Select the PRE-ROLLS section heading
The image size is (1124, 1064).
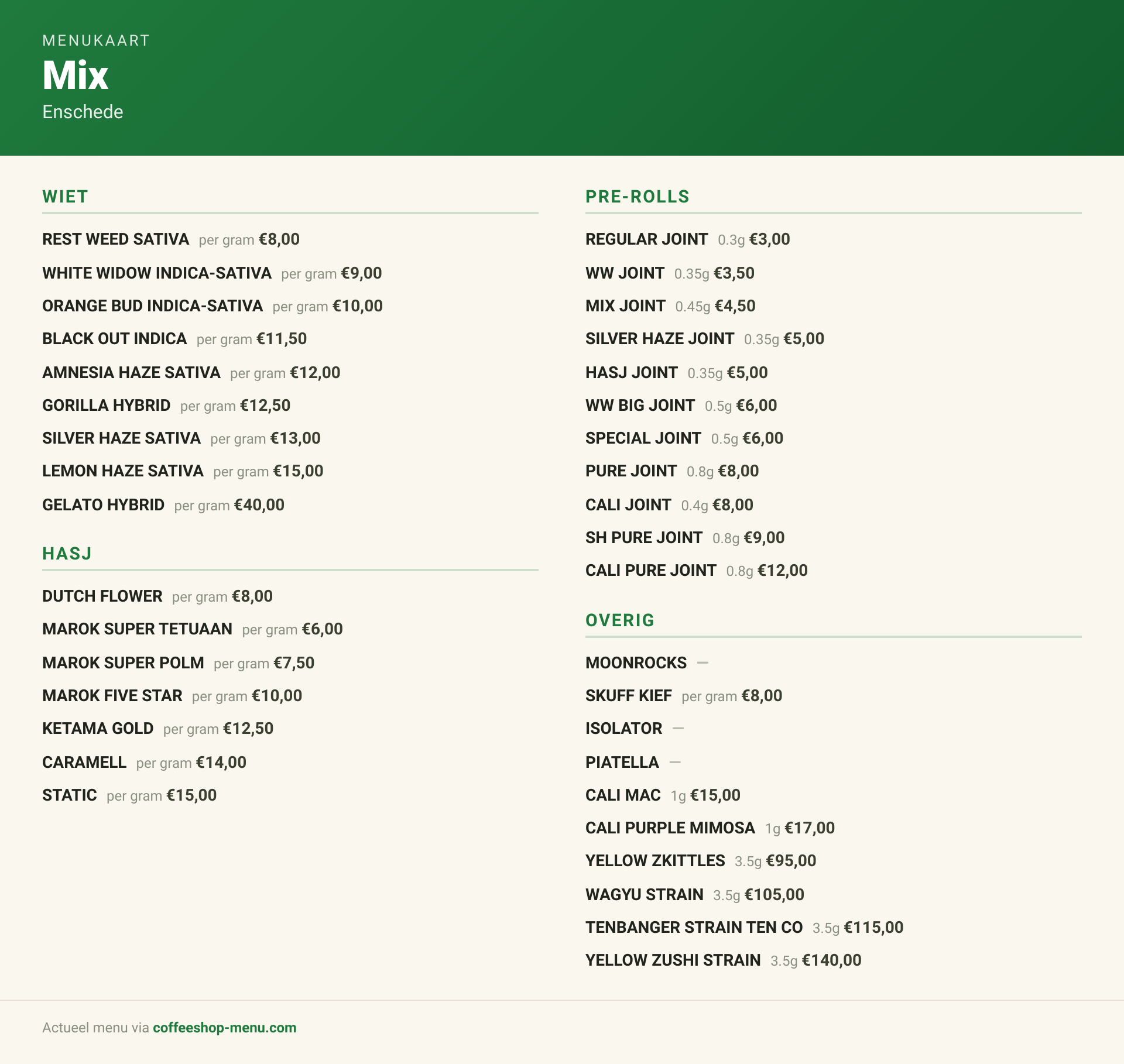coord(638,197)
